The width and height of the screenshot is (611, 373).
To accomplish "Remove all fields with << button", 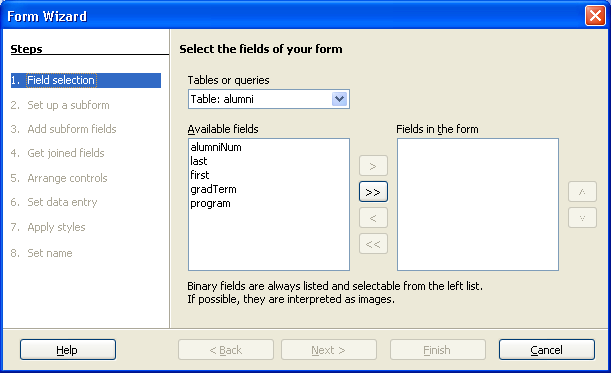I will pos(373,244).
